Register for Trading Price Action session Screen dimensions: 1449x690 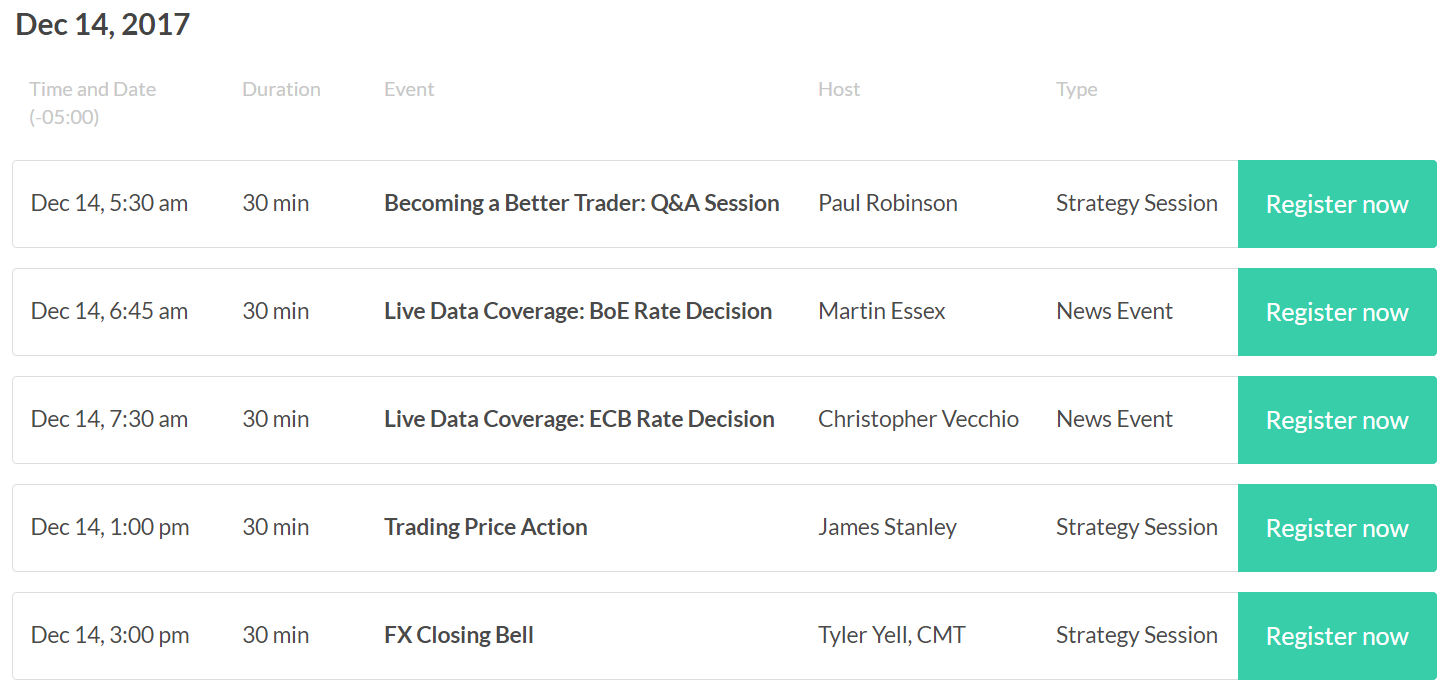tap(1337, 528)
